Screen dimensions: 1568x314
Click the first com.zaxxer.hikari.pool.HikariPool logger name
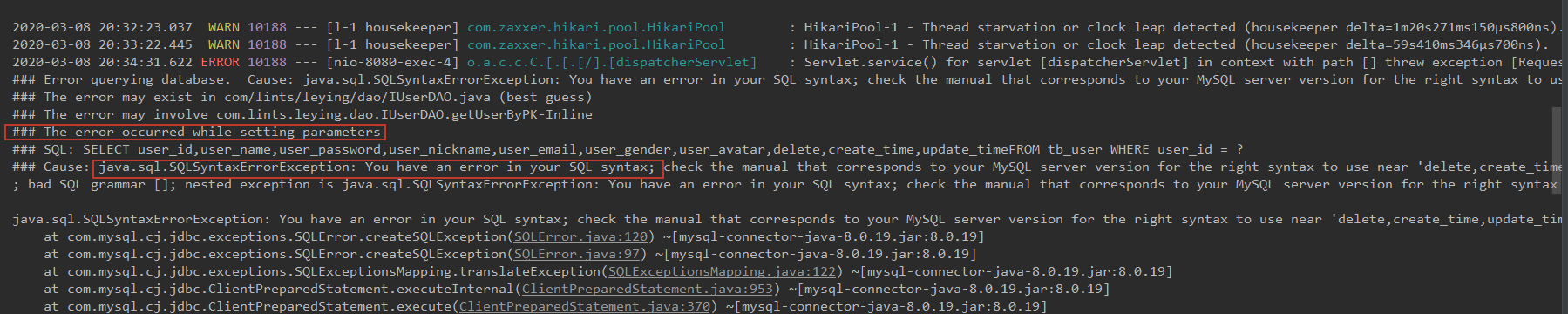coord(596,27)
